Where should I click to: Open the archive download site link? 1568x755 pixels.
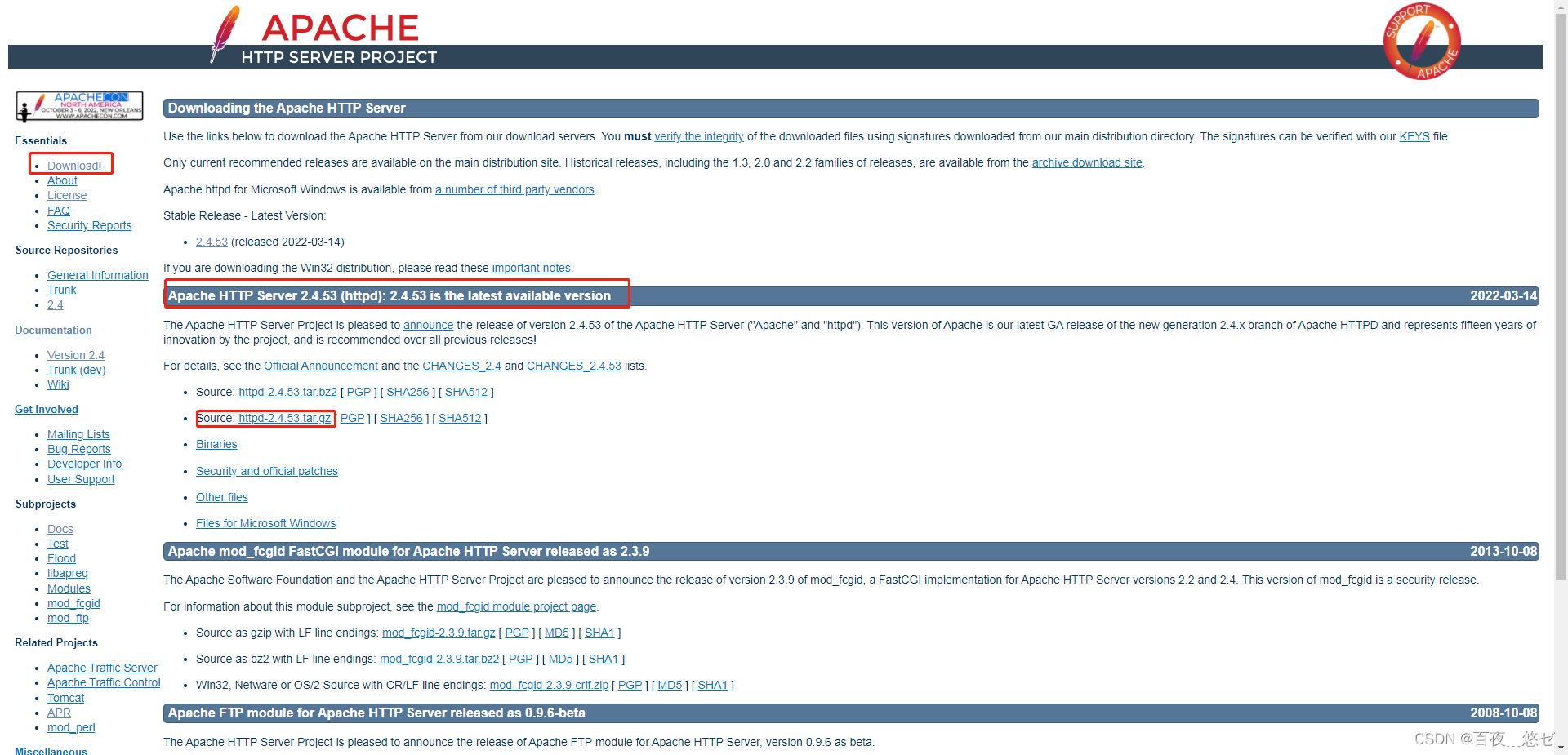[1087, 162]
